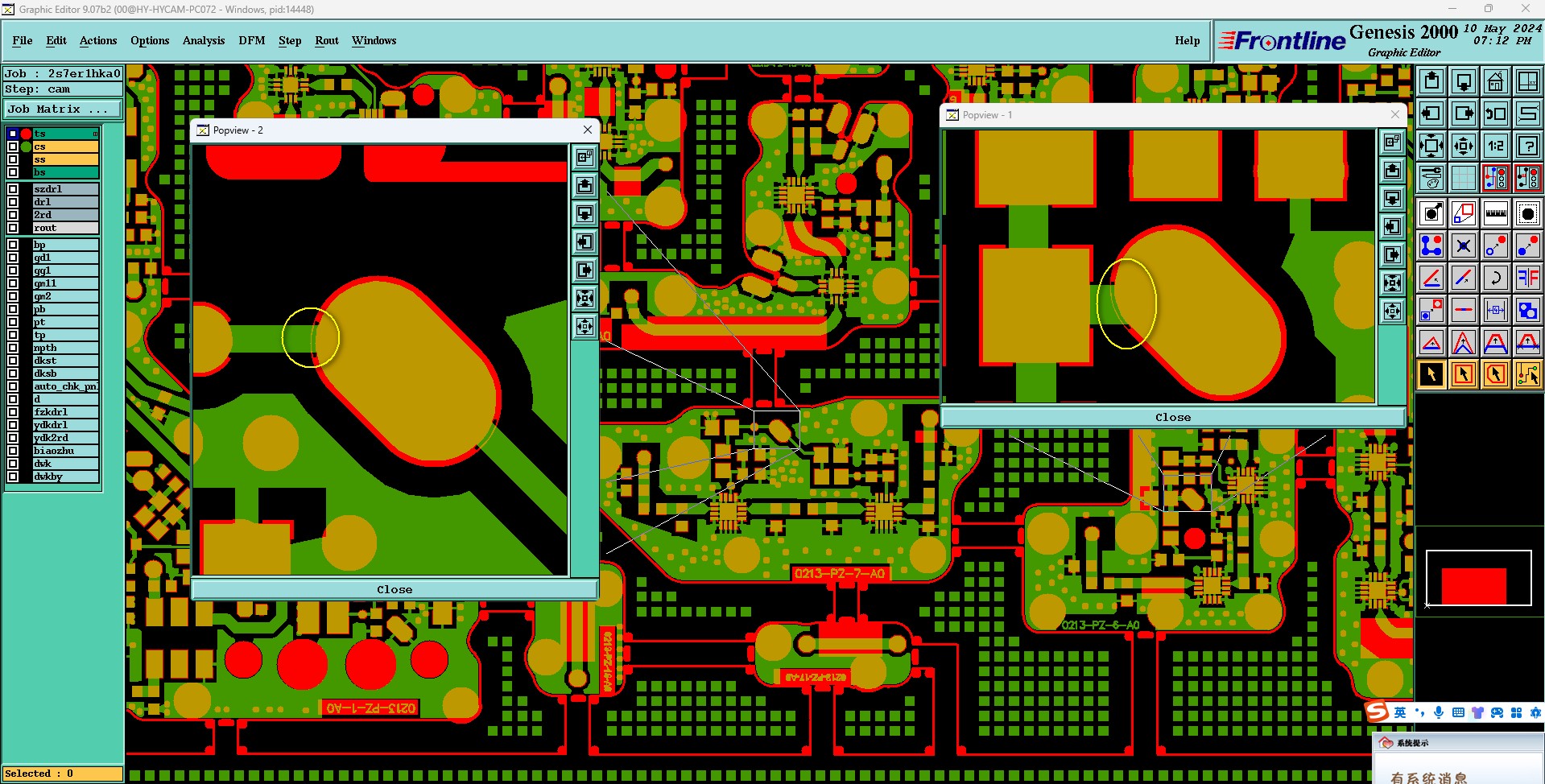
Task: Click the delete feature X icon
Action: click(x=1464, y=246)
